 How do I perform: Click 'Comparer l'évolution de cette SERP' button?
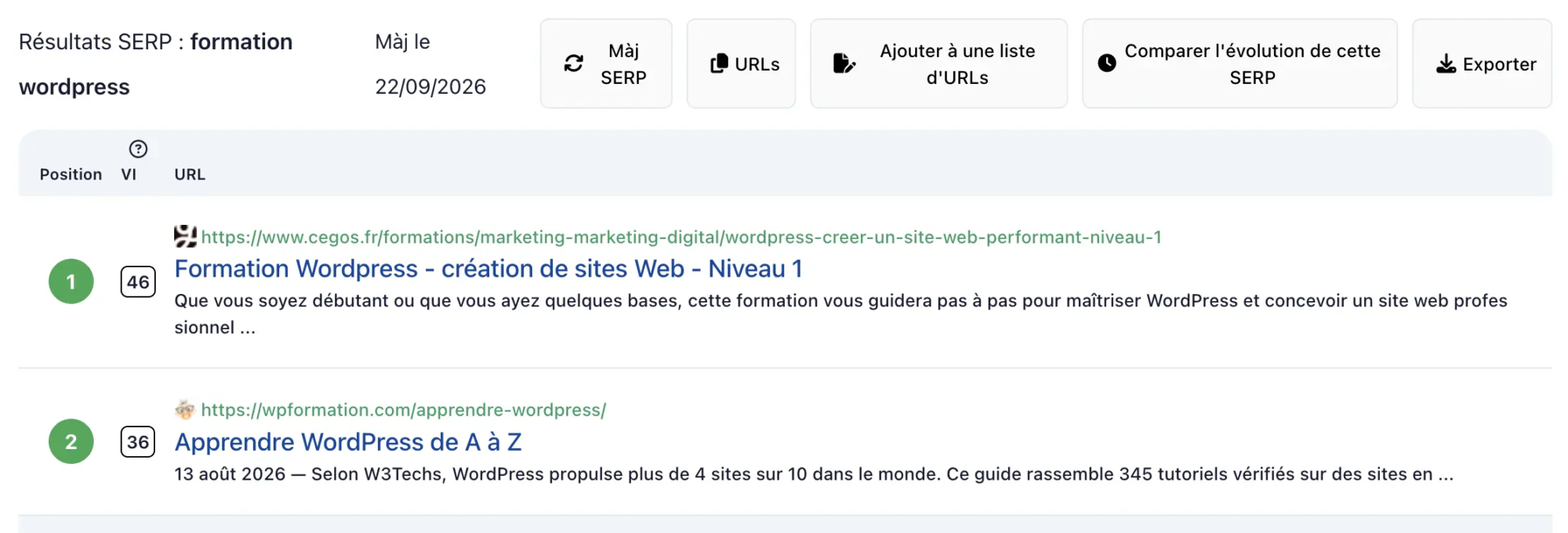point(1240,63)
